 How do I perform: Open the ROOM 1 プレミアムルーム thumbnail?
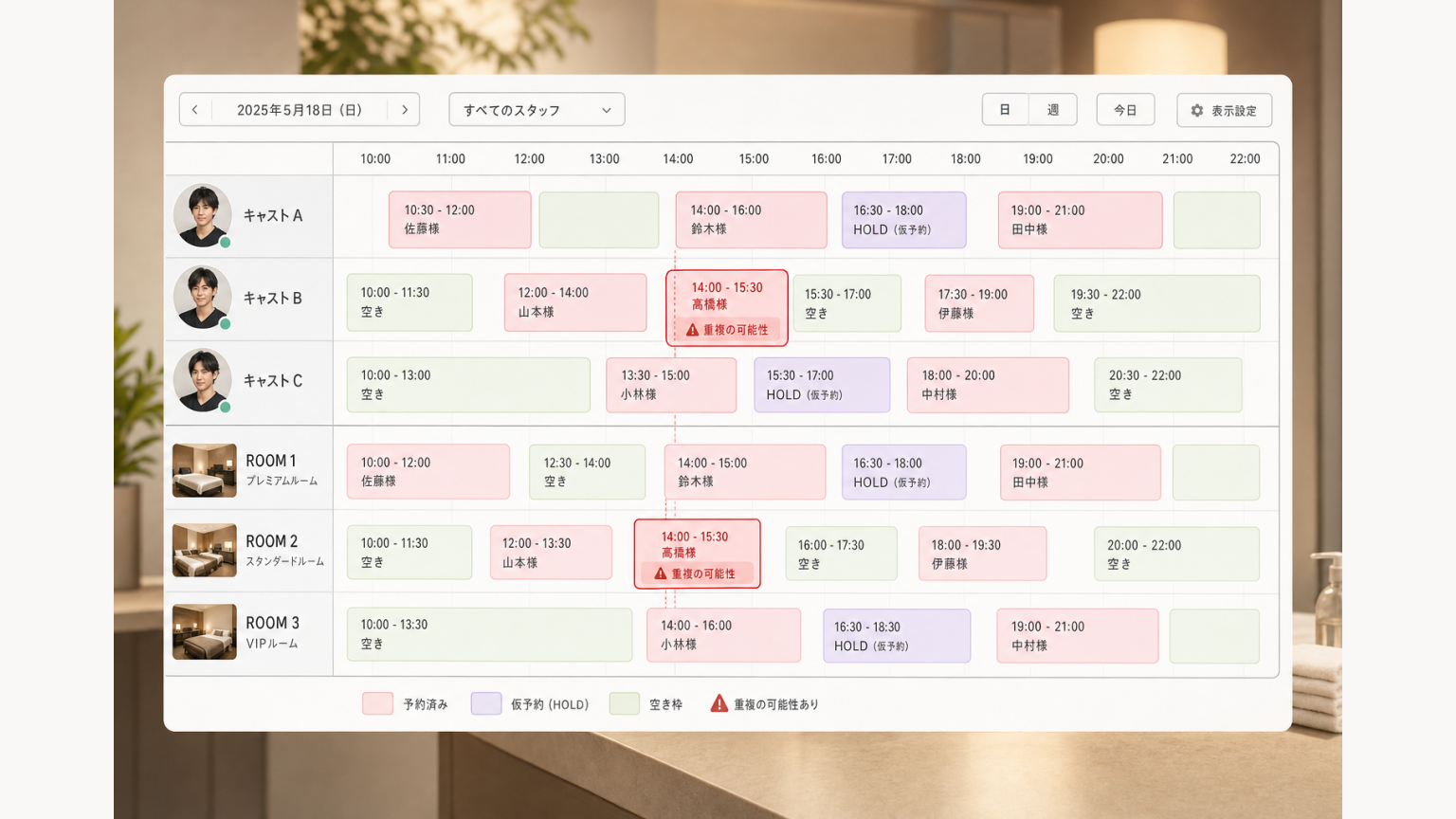pos(205,470)
